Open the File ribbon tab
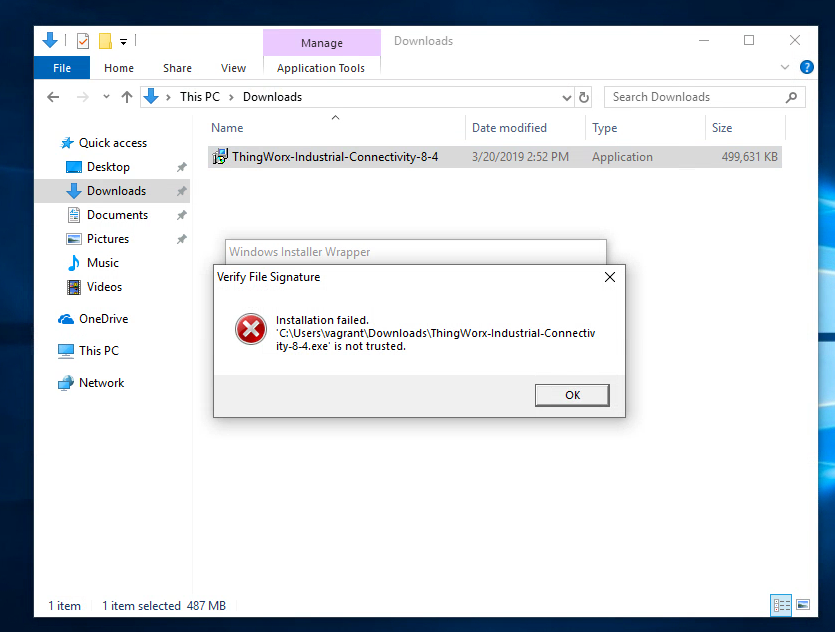This screenshot has height=632, width=835. [62, 68]
